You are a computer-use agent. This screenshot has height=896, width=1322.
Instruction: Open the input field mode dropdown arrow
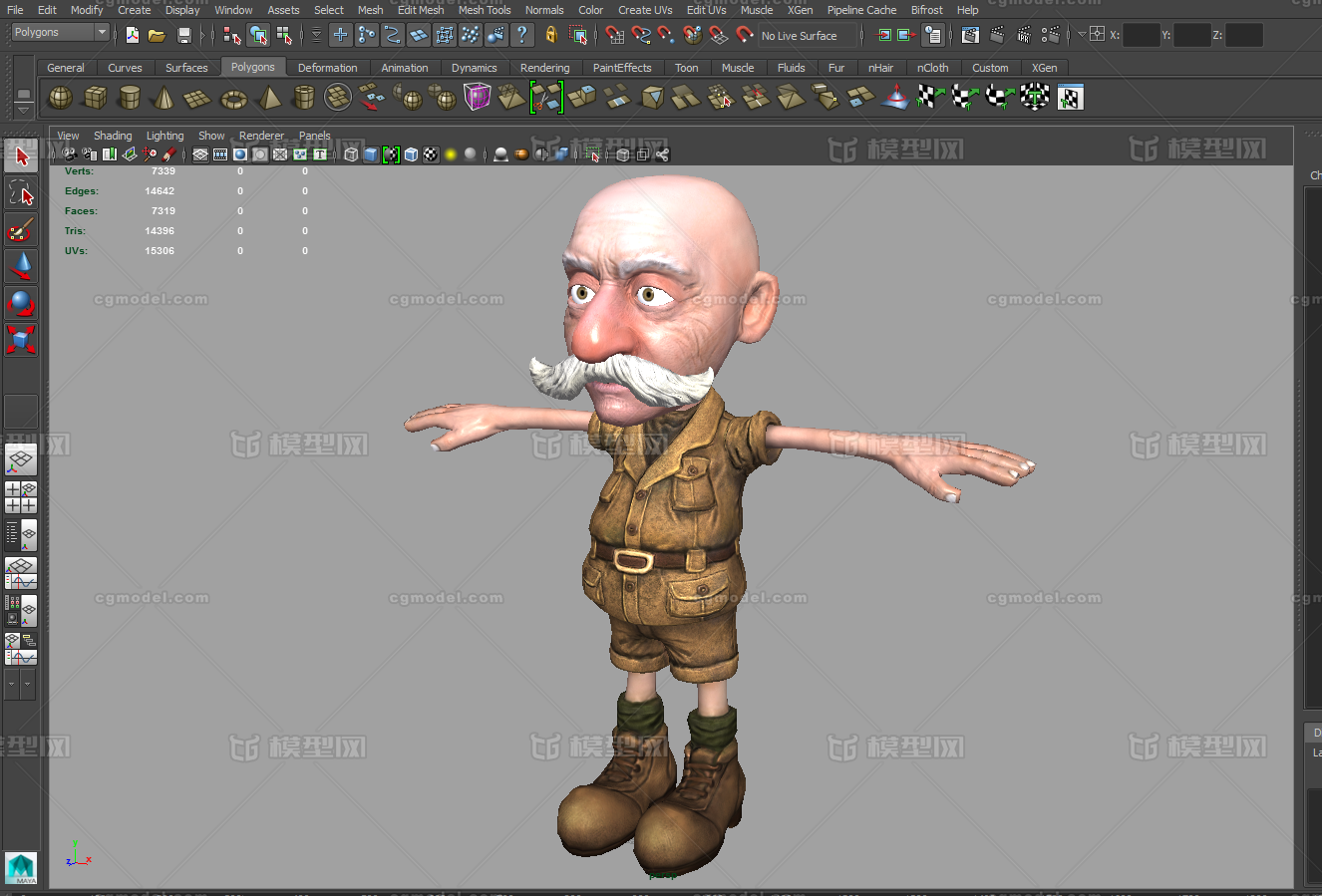pos(1082,35)
